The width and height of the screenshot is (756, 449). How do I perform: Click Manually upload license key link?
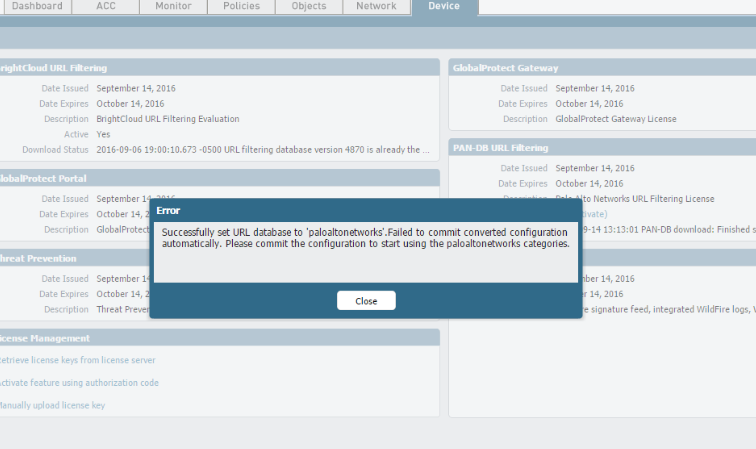tap(52, 406)
